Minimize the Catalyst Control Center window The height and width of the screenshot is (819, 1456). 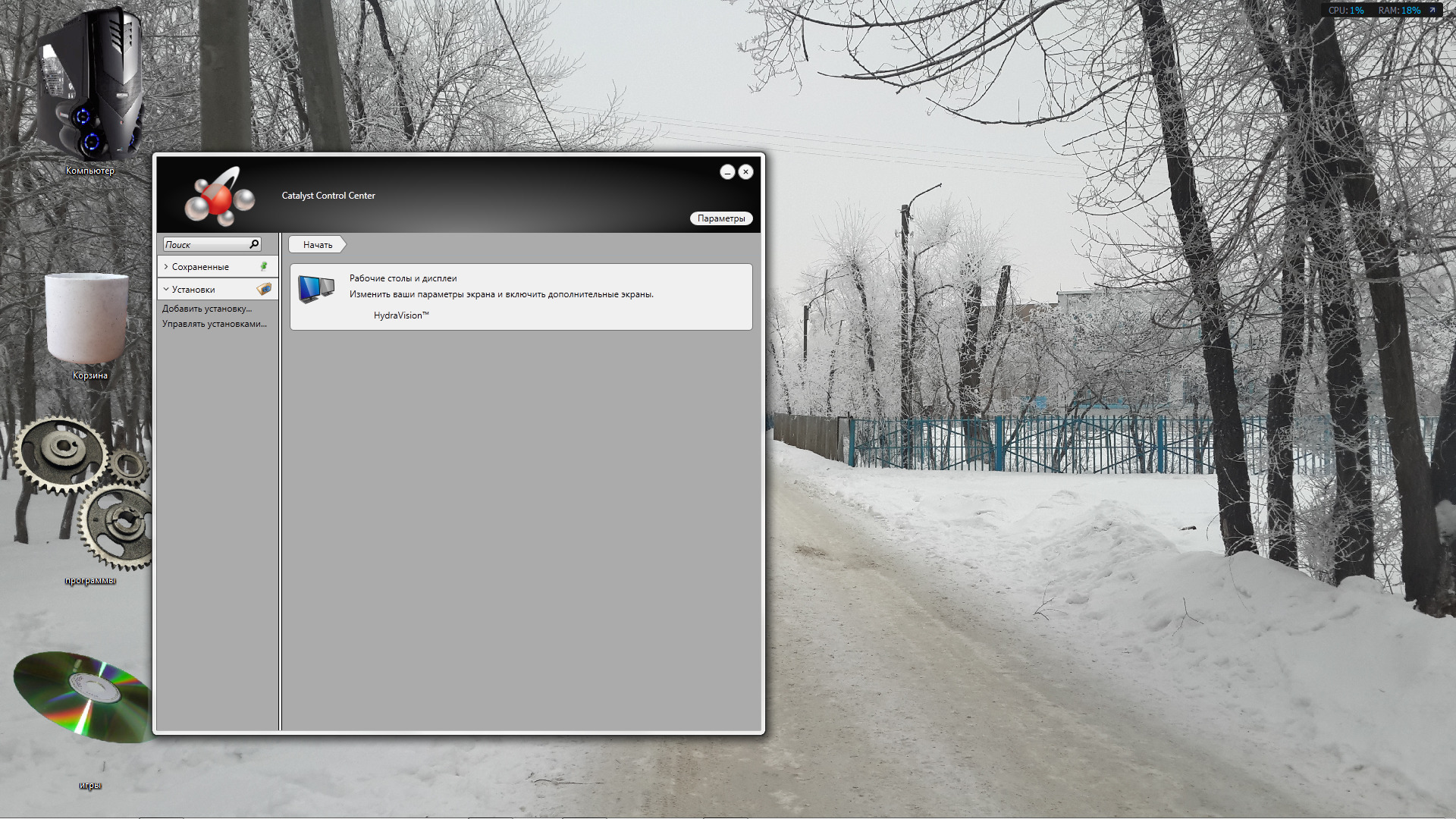[x=726, y=172]
